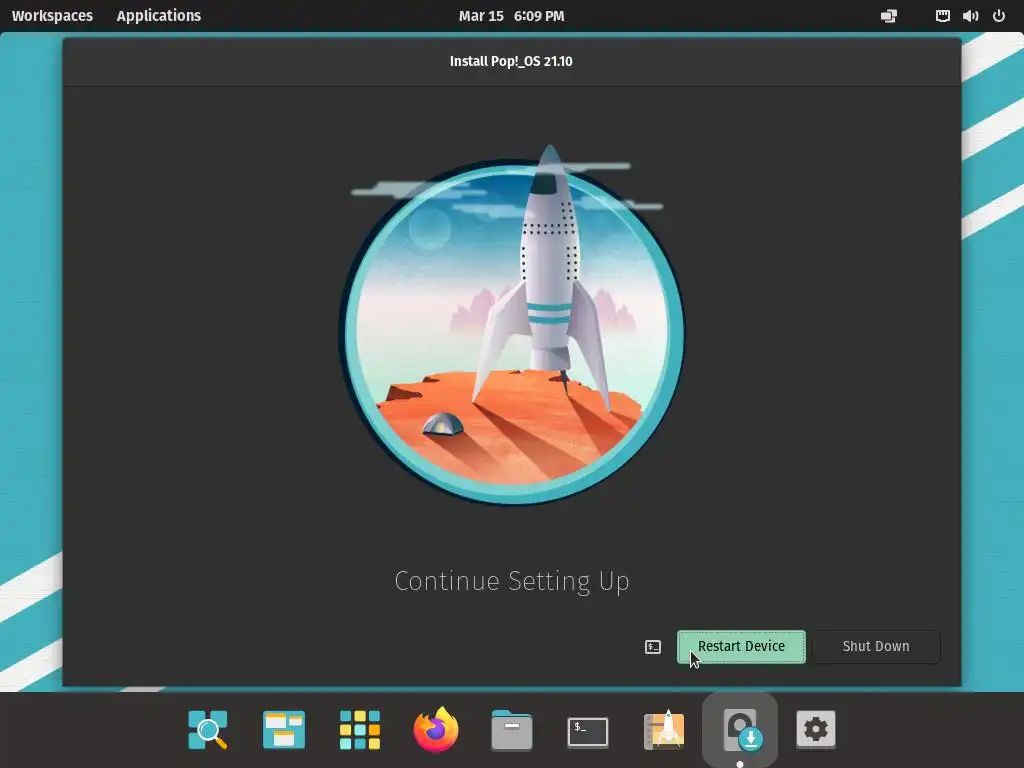Viewport: 1024px width, 768px height.
Task: Open the Workspaces overview
Action: click(52, 16)
